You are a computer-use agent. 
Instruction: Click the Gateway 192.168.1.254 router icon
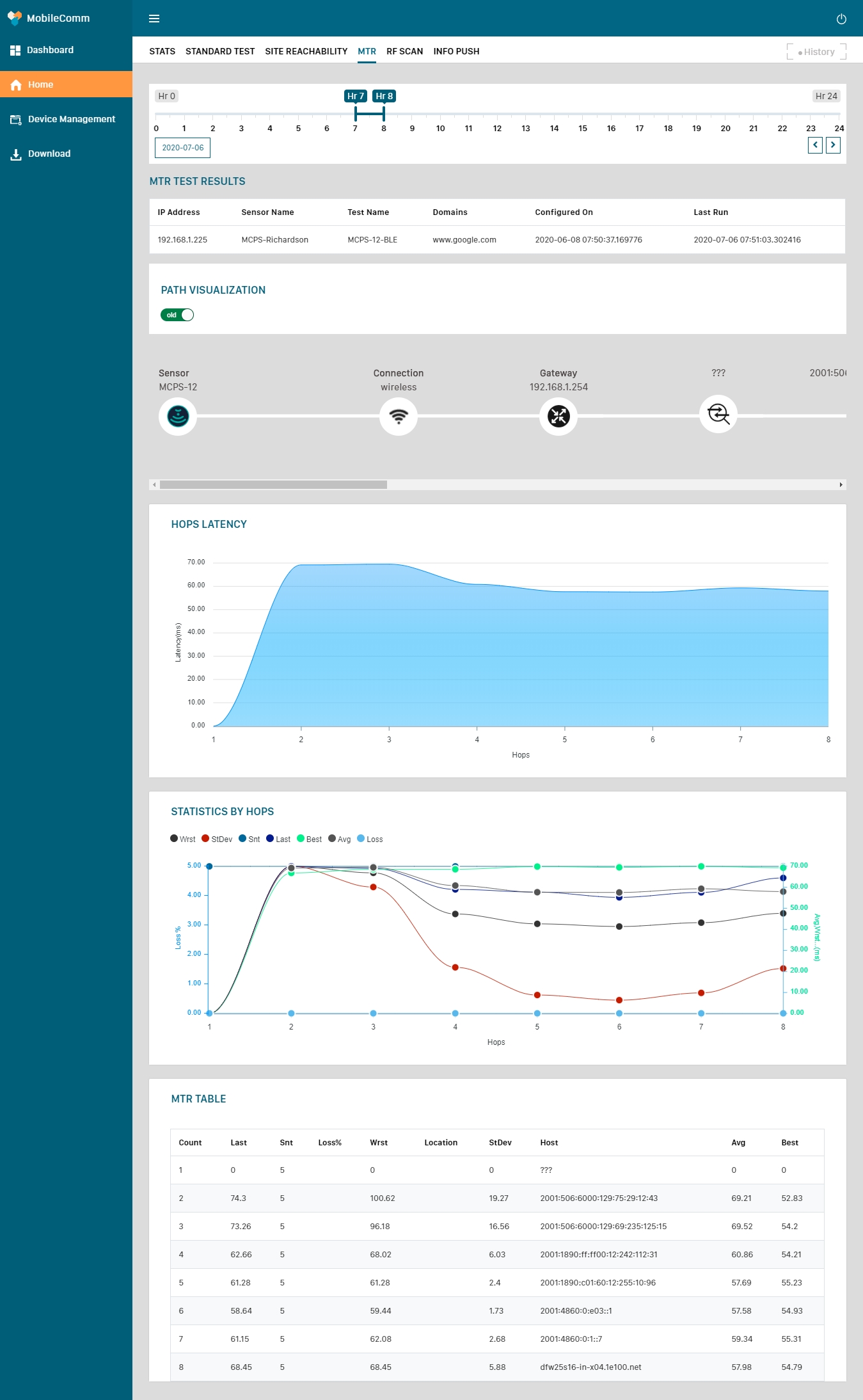[558, 417]
